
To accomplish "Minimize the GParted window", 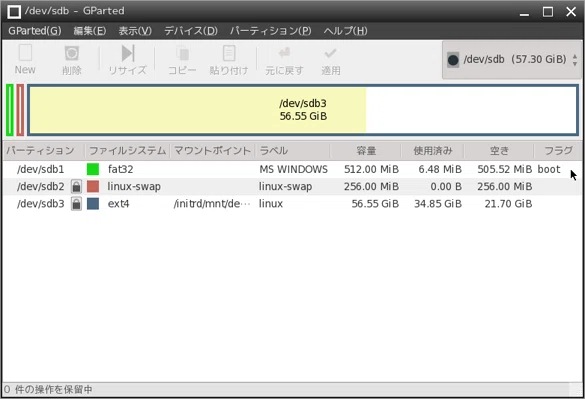I will pos(524,12).
